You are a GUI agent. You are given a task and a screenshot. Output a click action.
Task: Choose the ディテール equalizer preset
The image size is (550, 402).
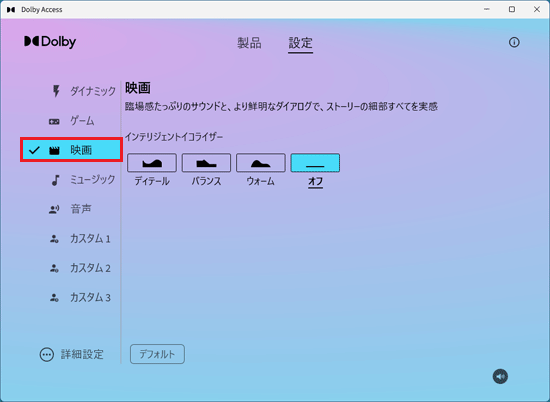[152, 162]
